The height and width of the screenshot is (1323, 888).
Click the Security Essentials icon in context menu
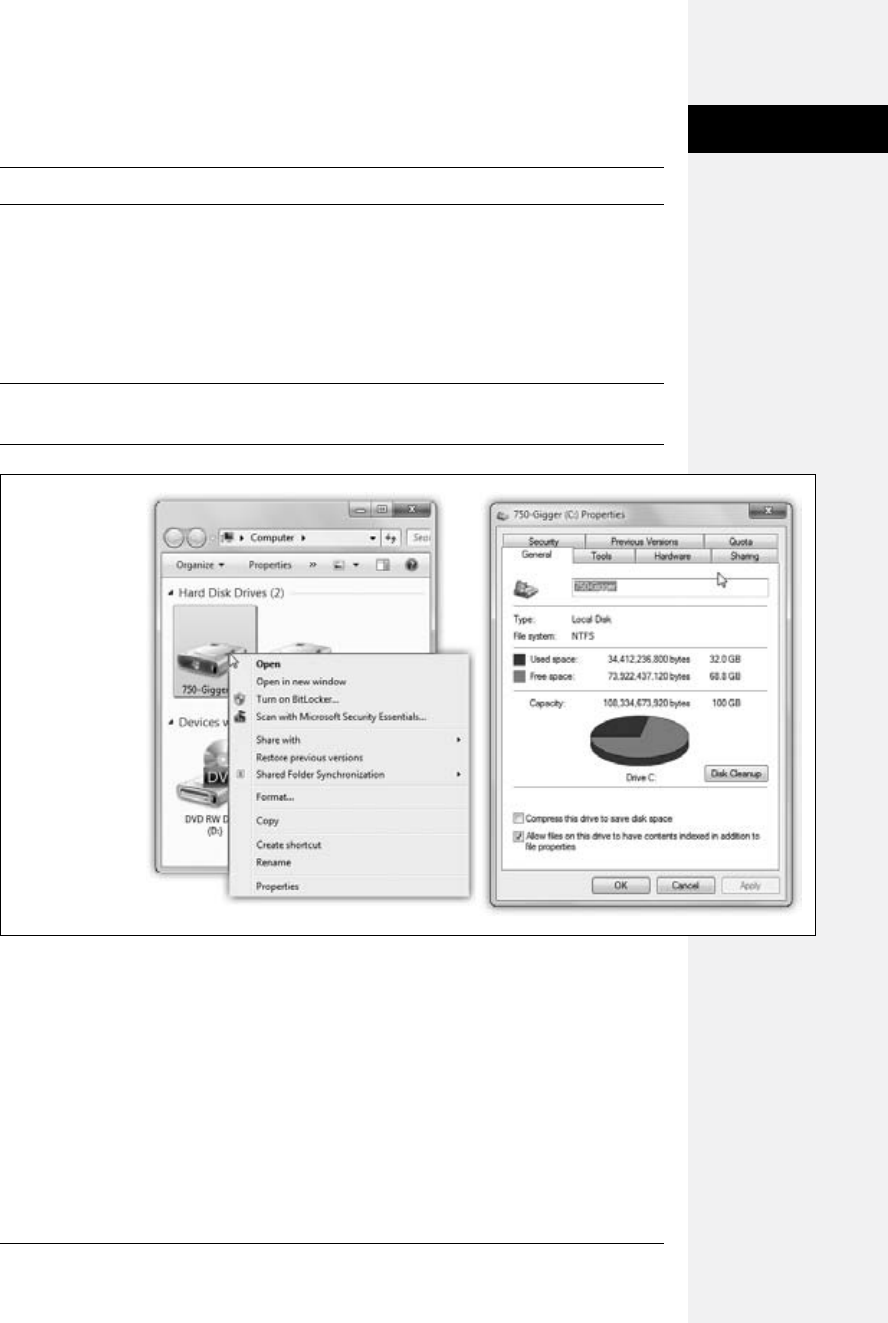point(240,716)
